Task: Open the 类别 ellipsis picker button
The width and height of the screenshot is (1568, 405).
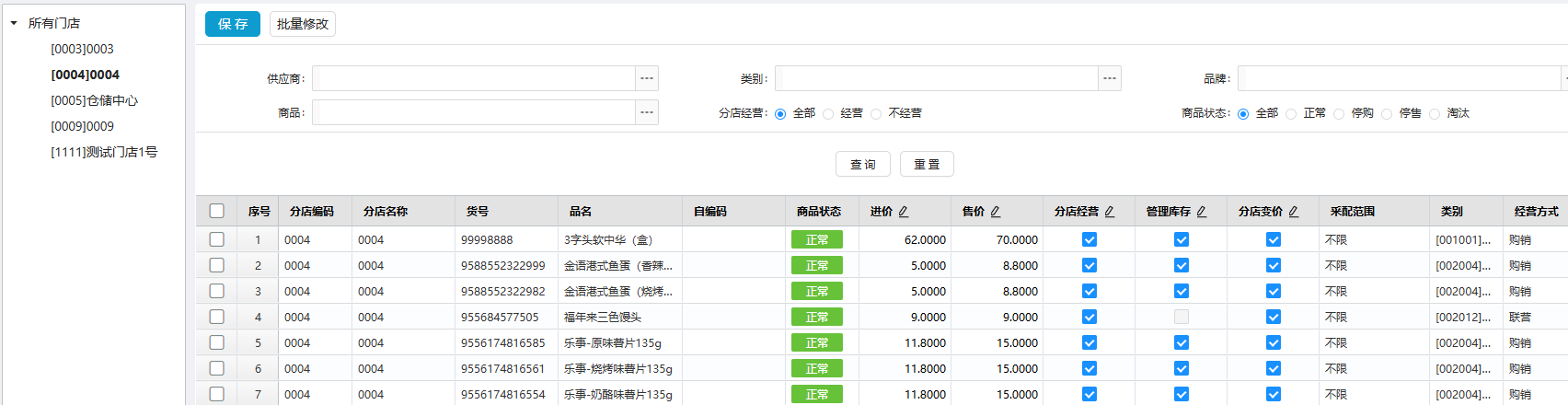Action: pyautogui.click(x=1110, y=78)
